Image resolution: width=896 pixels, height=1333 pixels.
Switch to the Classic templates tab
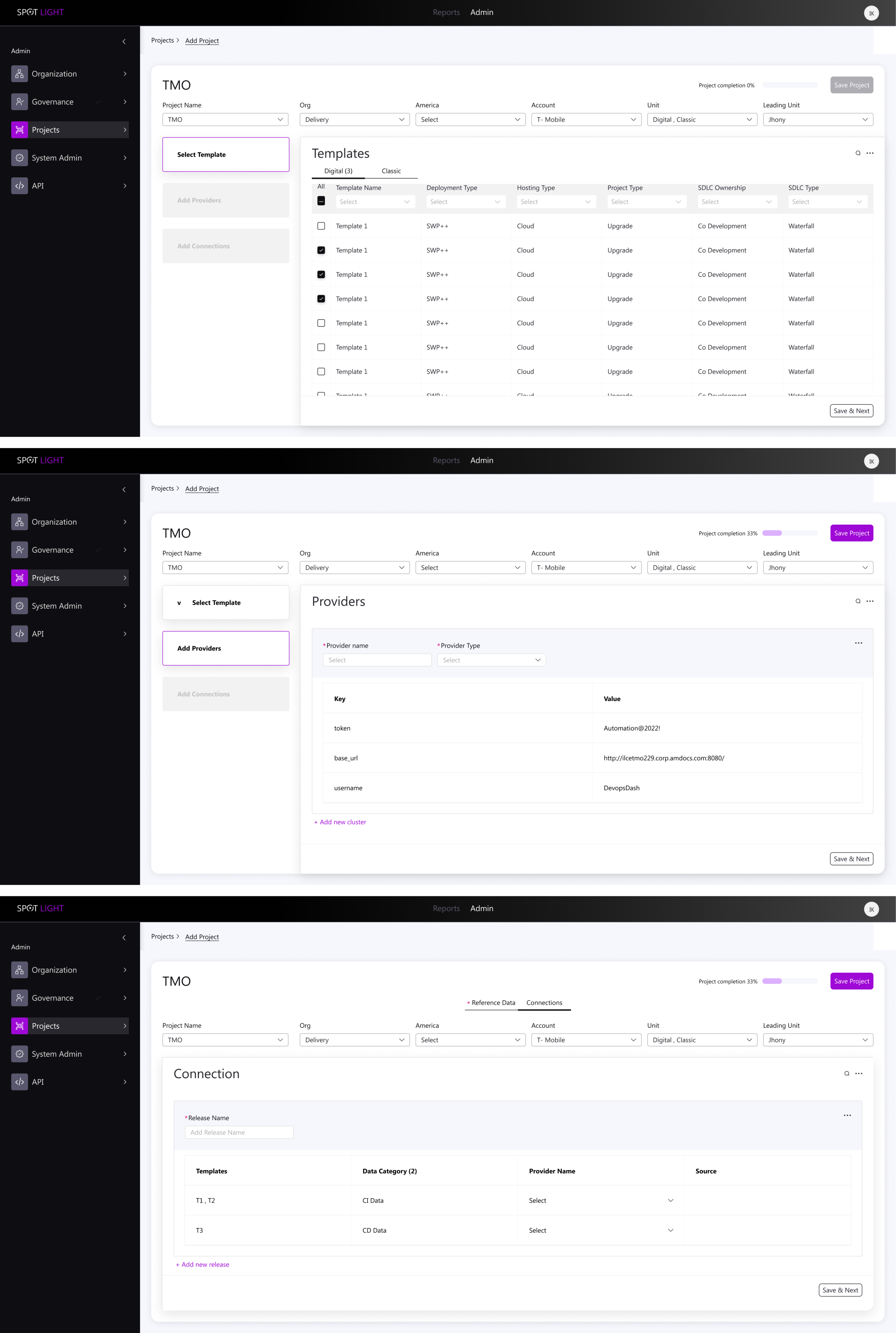[x=392, y=171]
